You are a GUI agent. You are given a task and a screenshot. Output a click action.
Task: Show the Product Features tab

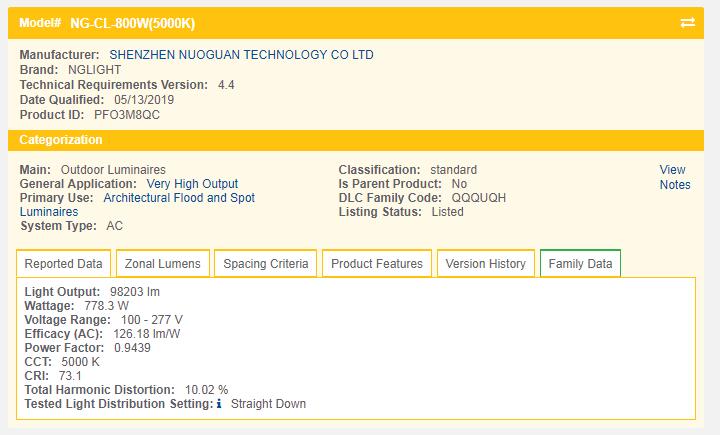377,264
